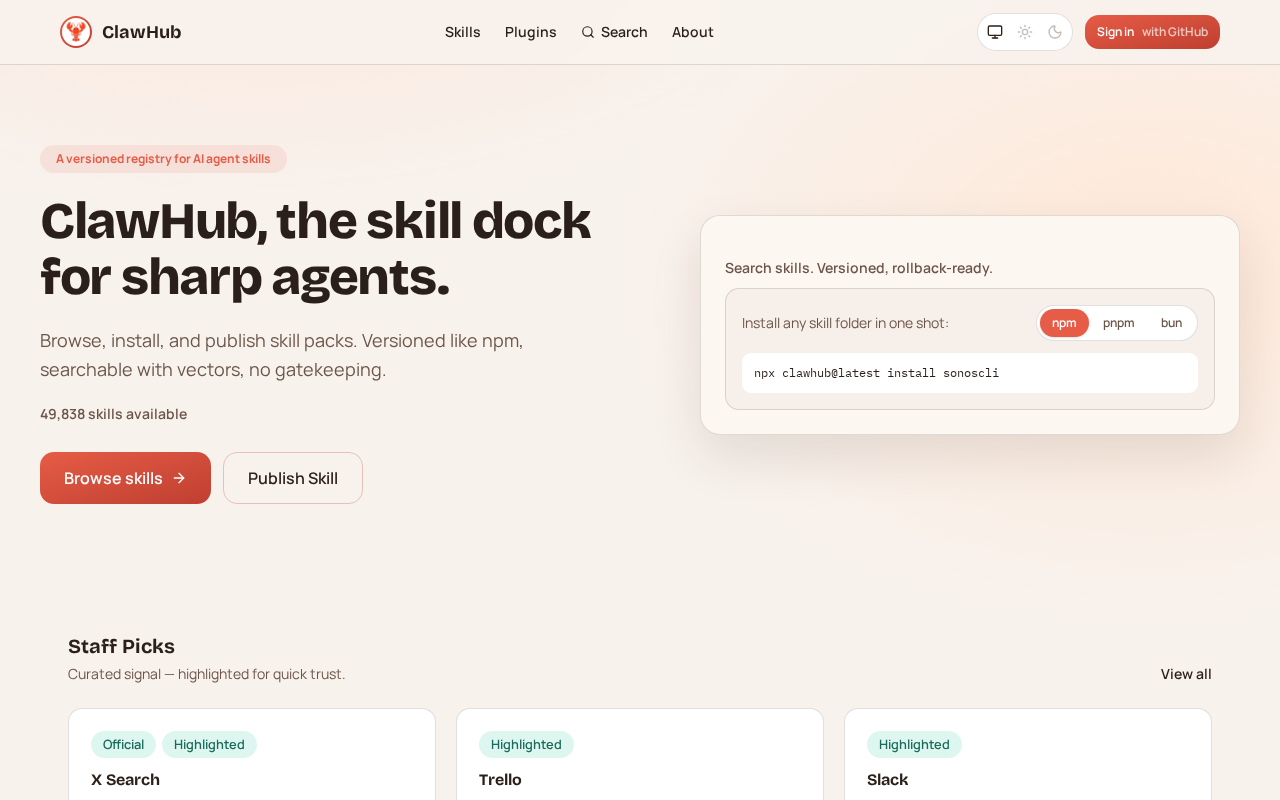Select light mode with the sun icon
1280x800 pixels.
[1024, 31]
